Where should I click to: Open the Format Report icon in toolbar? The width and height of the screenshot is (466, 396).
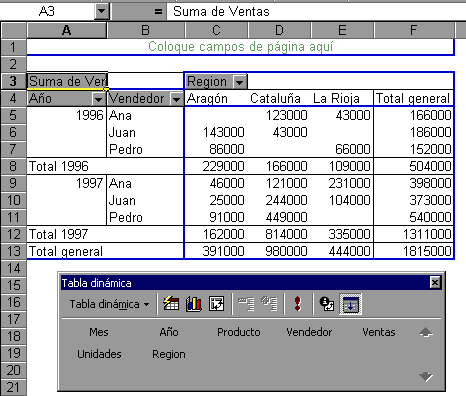tap(171, 304)
